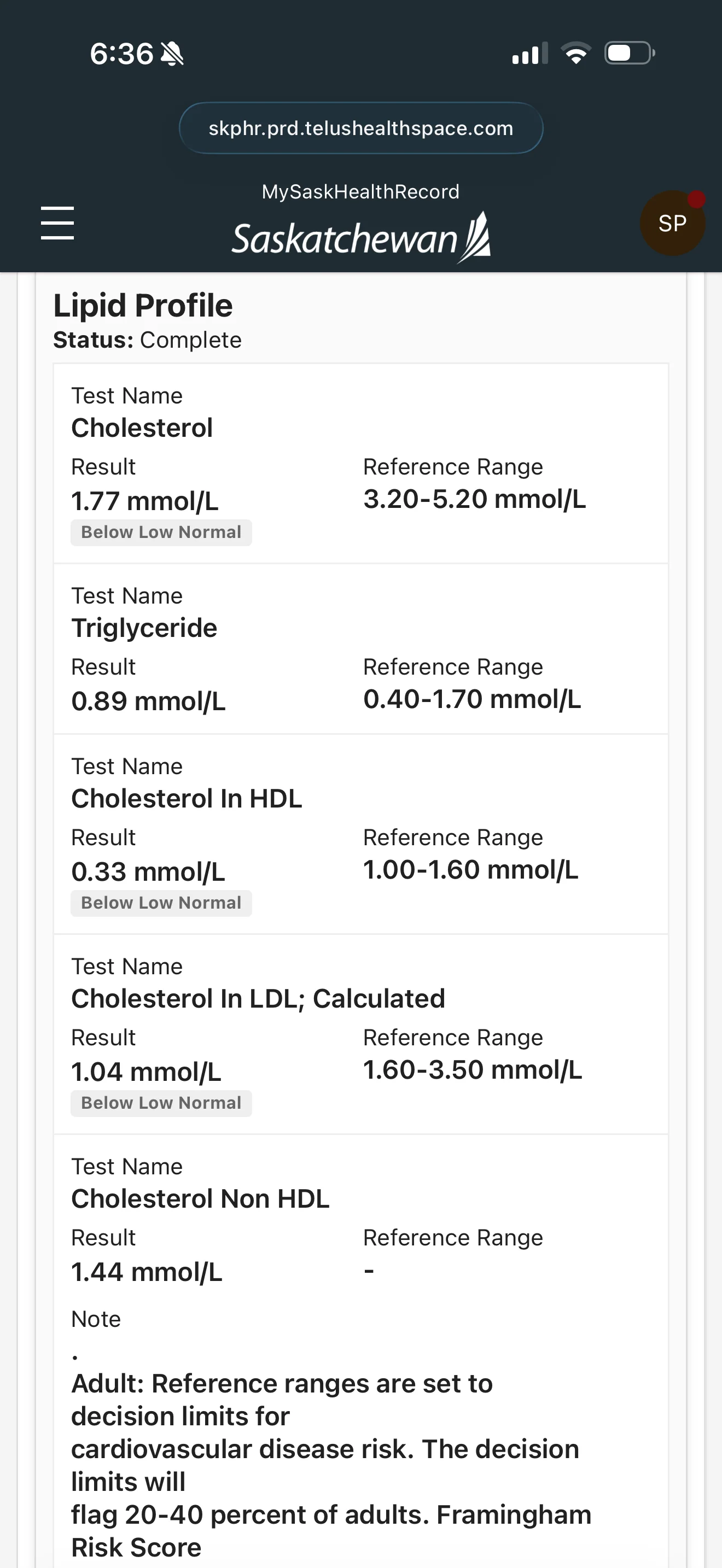The width and height of the screenshot is (722, 1568).
Task: Tap the skphr.prd.telushealthspace.com address bar
Action: click(x=361, y=128)
